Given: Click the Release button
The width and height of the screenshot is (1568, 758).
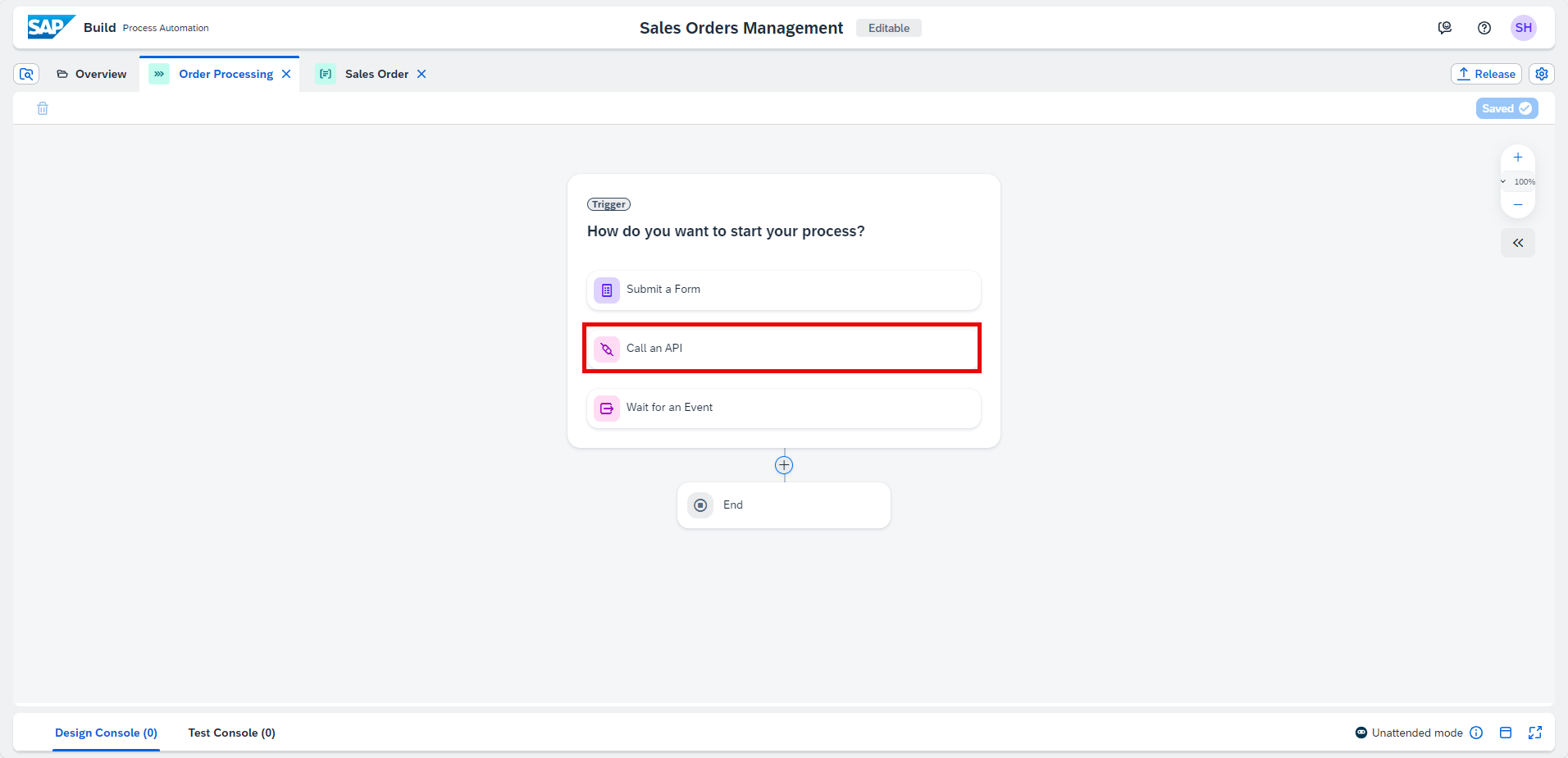Looking at the screenshot, I should click(1486, 74).
